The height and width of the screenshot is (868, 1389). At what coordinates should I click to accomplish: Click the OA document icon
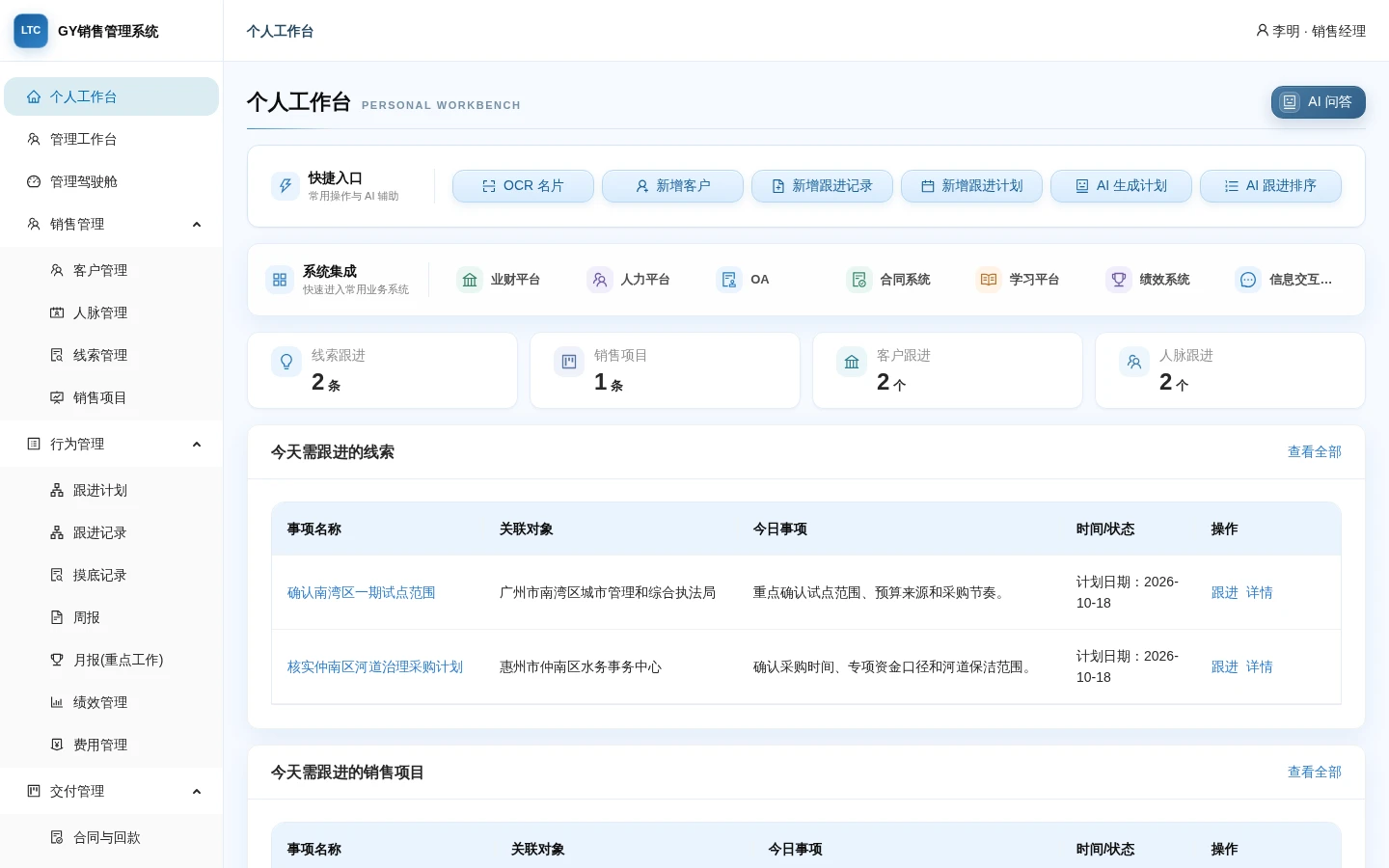tap(729, 280)
